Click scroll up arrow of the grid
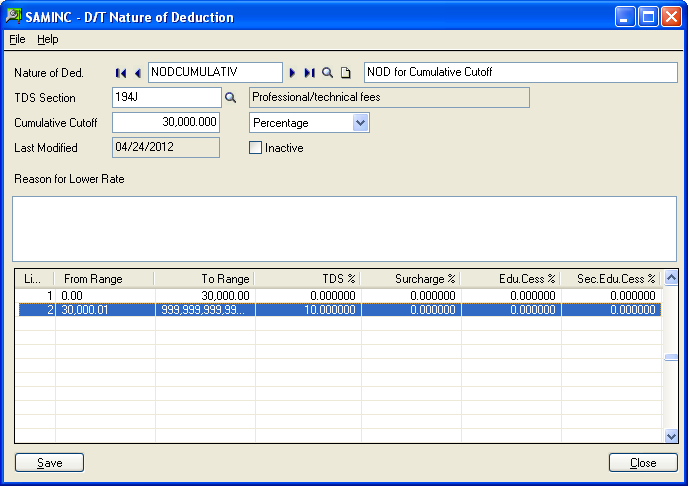 671,278
